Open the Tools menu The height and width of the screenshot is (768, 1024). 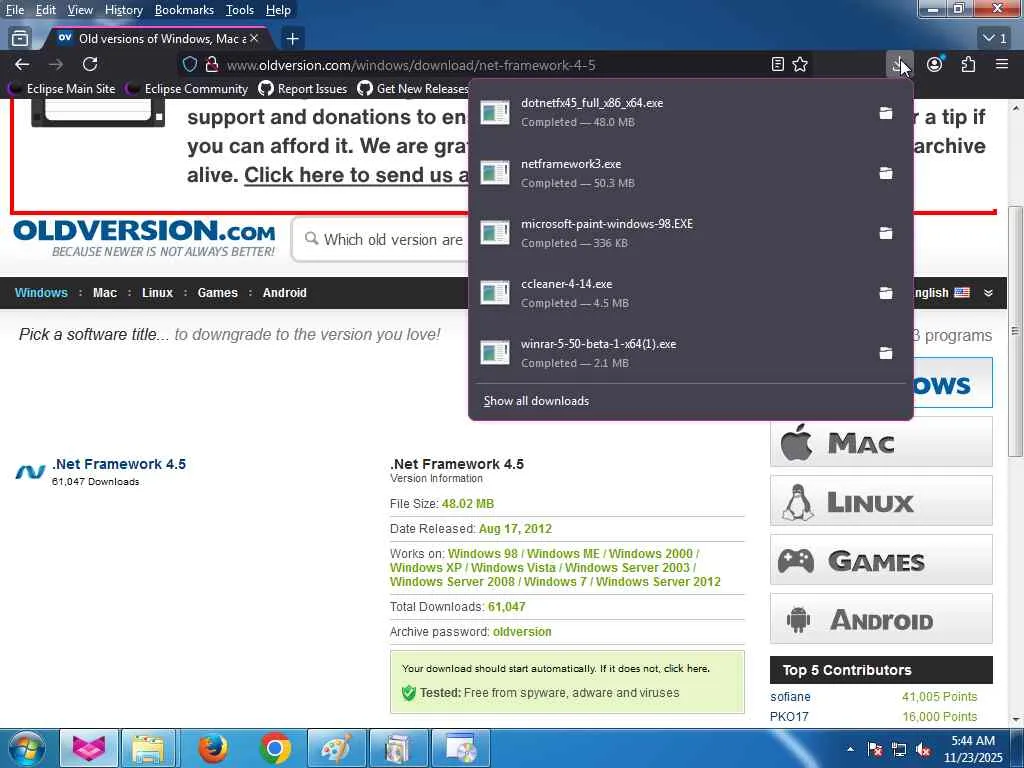[240, 10]
